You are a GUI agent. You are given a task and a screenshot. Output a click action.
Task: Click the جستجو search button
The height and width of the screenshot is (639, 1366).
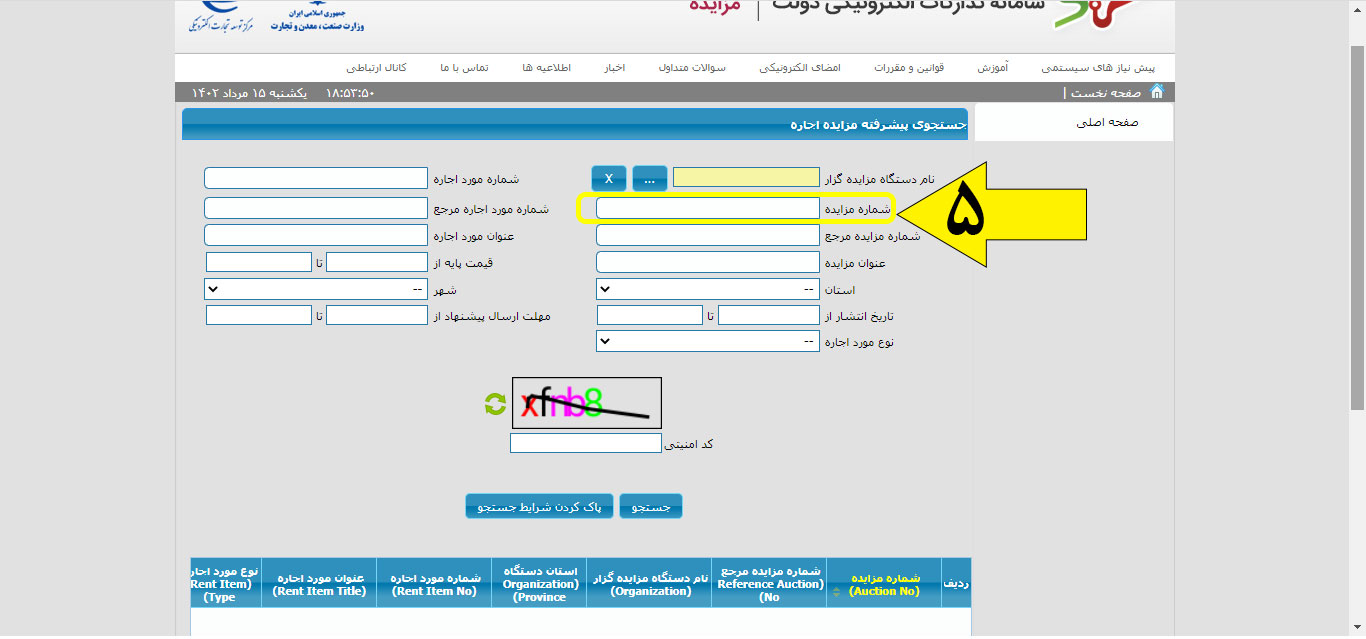pos(651,507)
